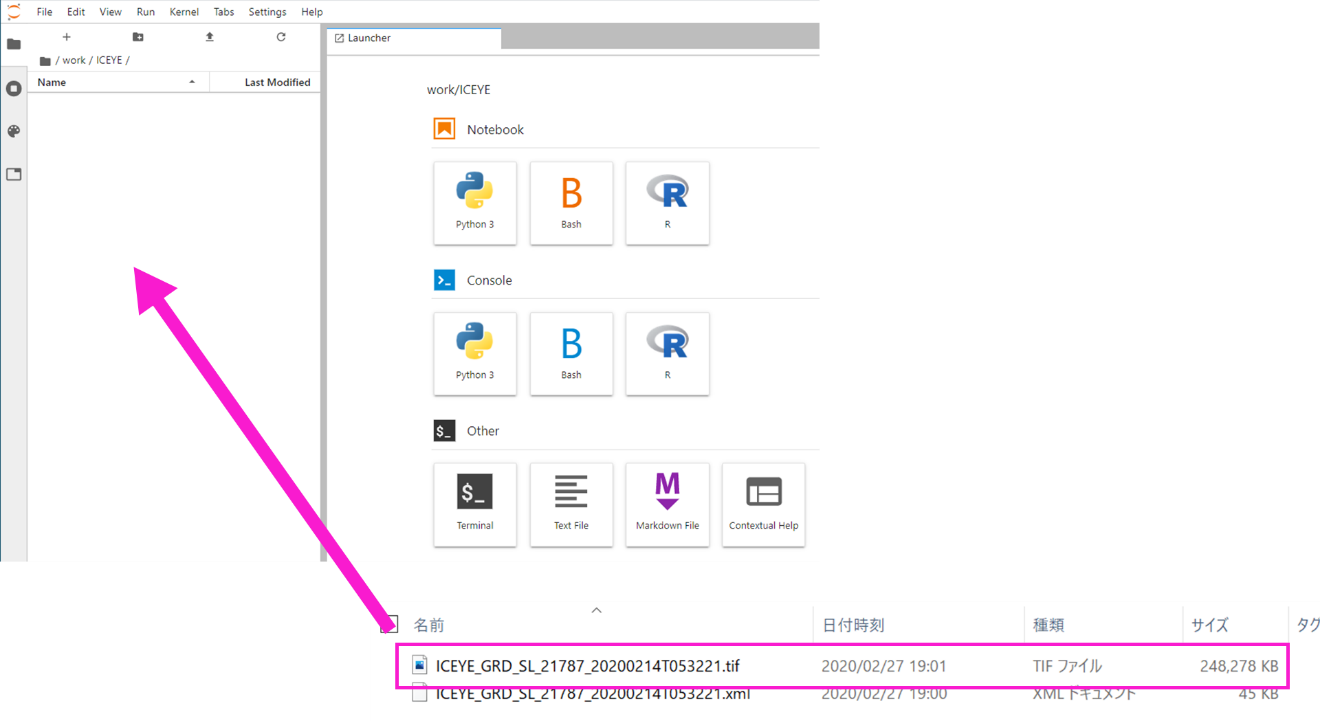Go to the work folder breadcrumb

click(74, 60)
